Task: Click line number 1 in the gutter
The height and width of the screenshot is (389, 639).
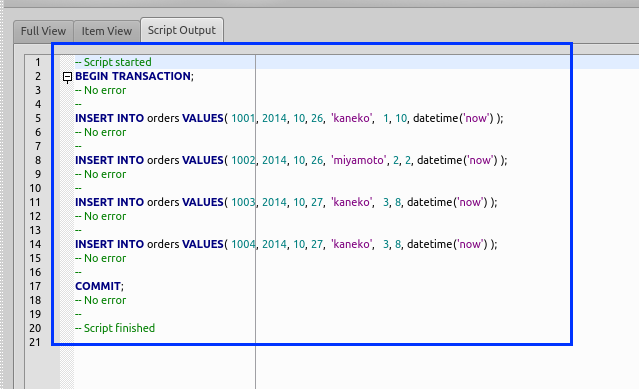Action: click(38, 62)
